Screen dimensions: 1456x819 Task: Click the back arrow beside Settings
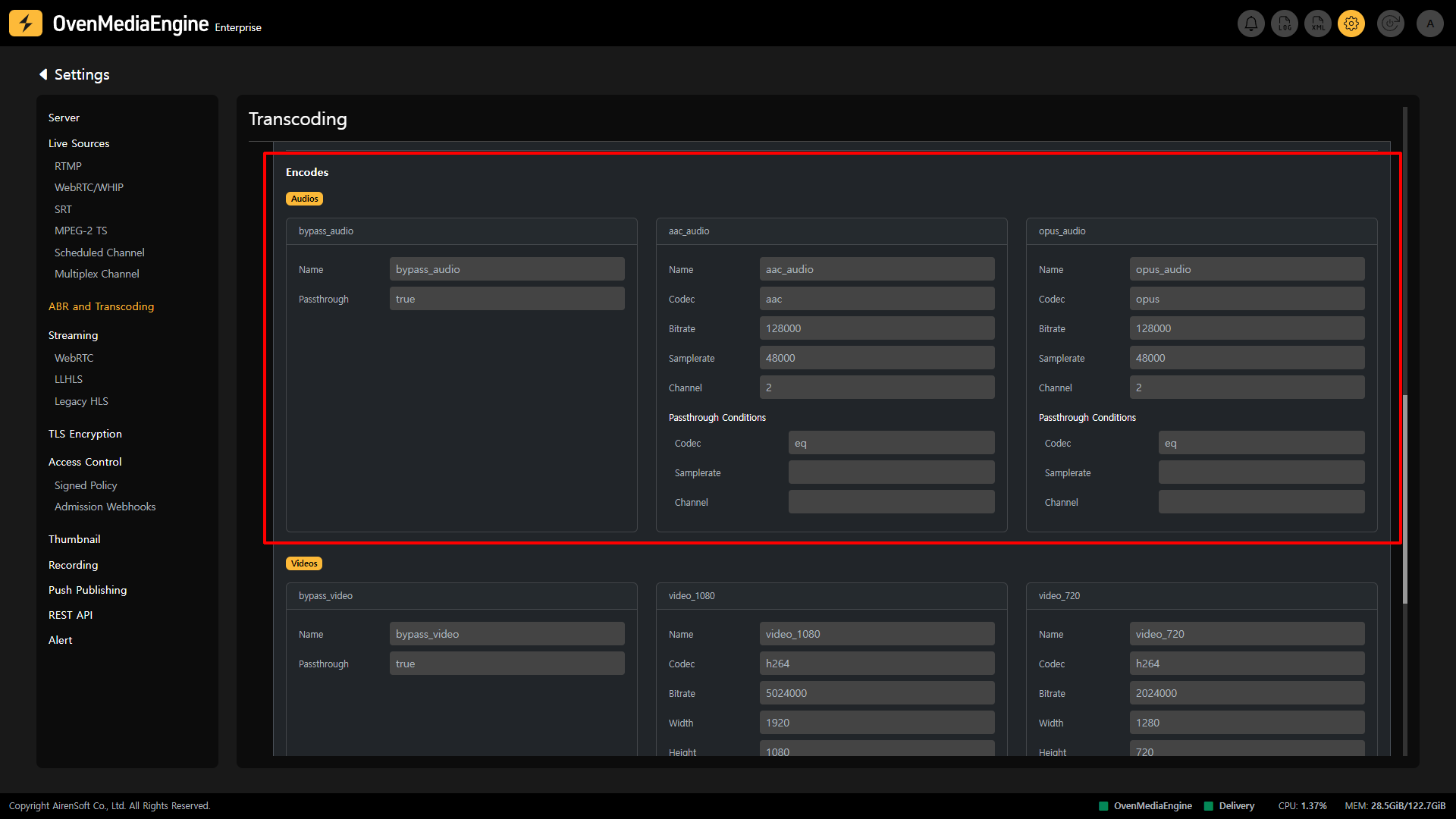pos(43,74)
